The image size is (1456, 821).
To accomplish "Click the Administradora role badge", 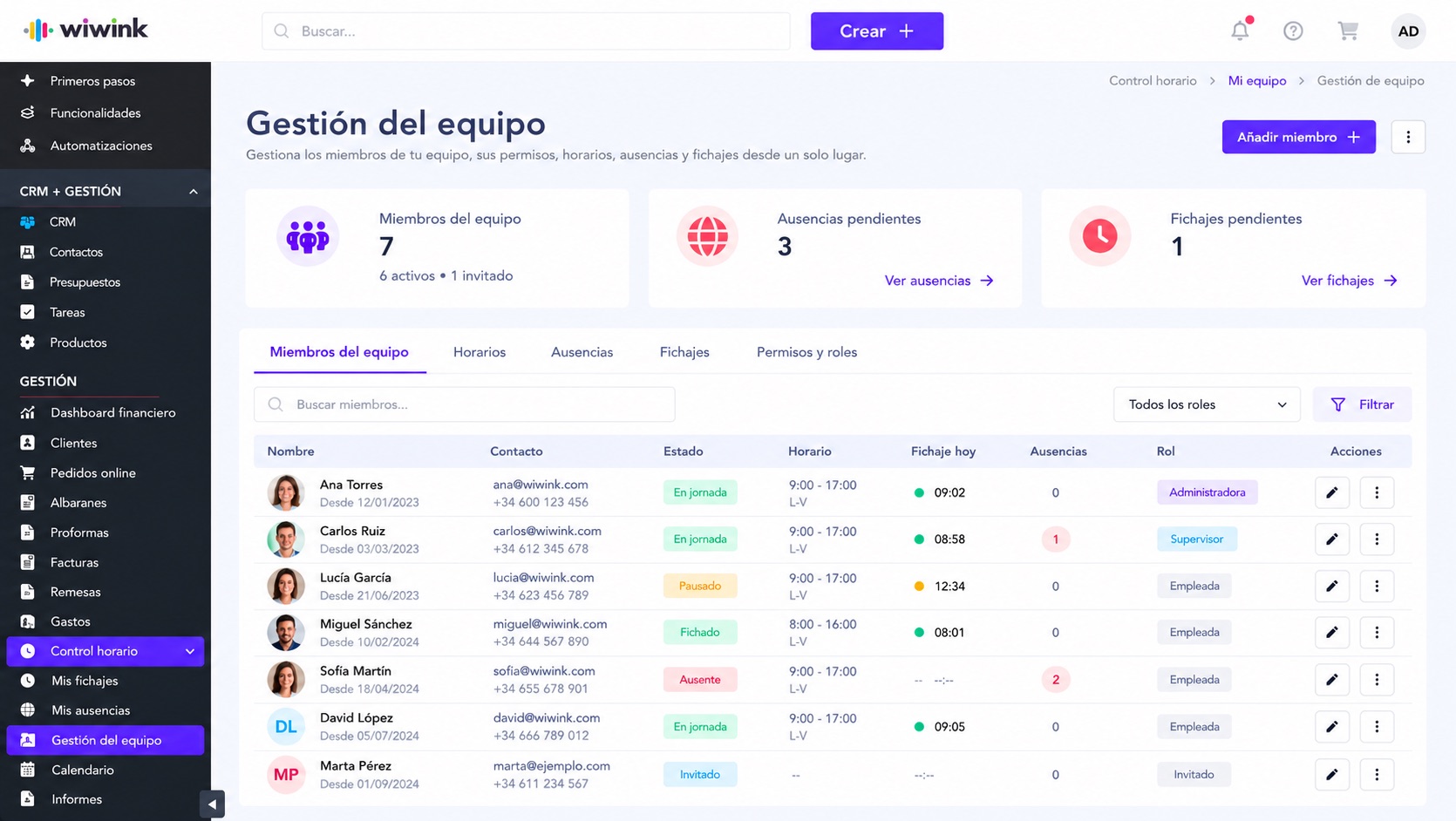I will 1207,492.
